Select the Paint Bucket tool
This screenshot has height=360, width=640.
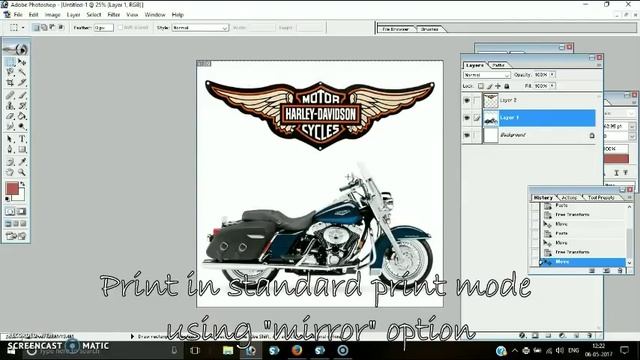pos(22,116)
